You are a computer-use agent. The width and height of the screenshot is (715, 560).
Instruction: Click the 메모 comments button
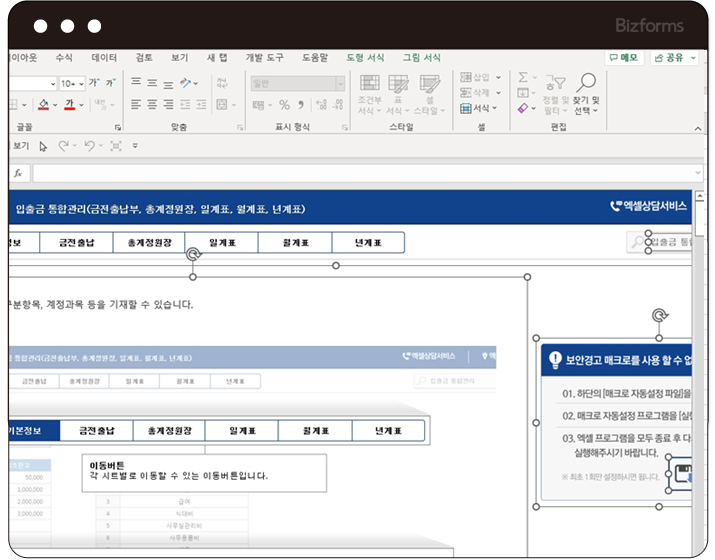click(x=623, y=58)
